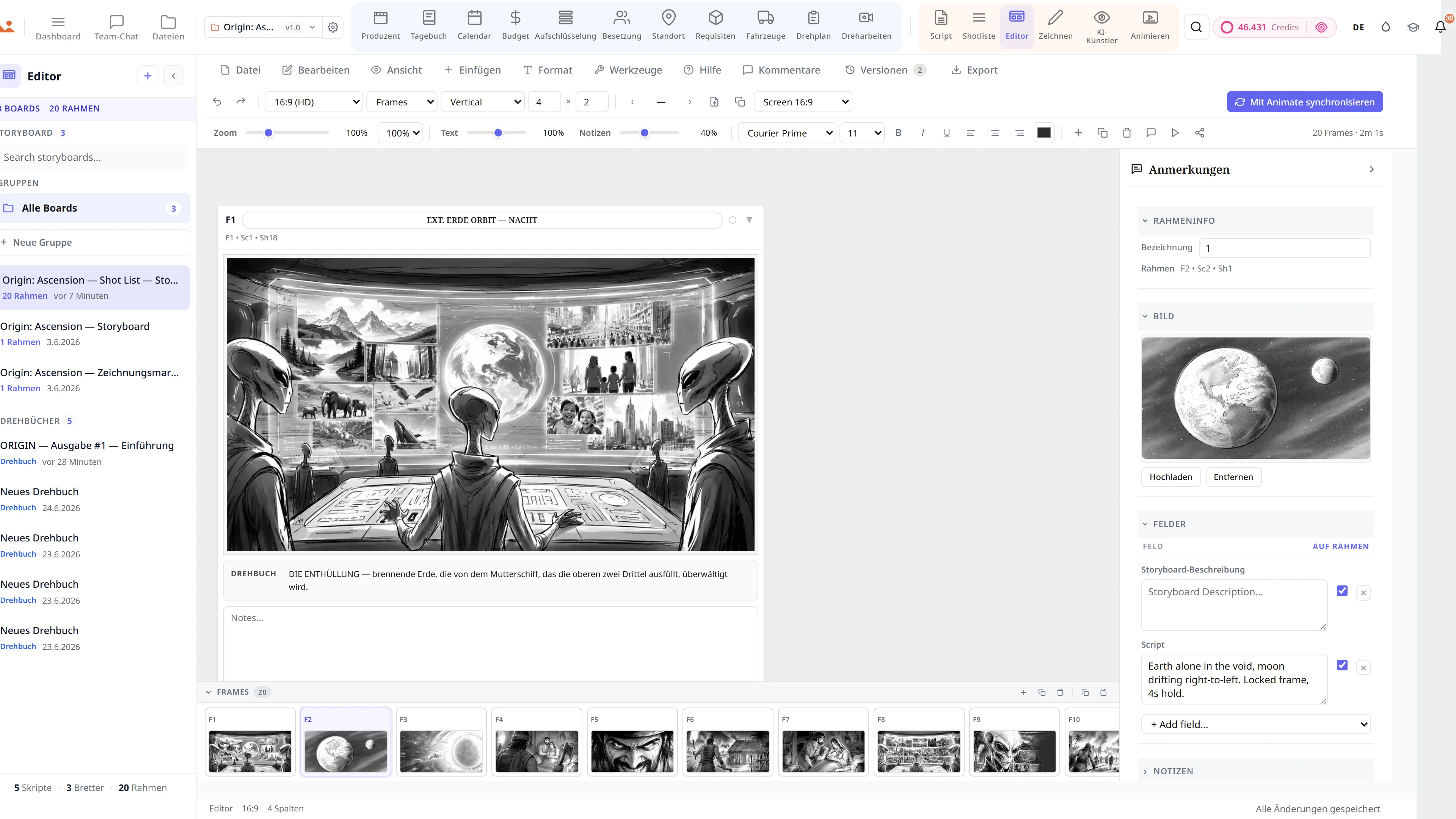Toggle the eye icon next to Credits
This screenshot has width=1456, height=819.
[x=1321, y=27]
